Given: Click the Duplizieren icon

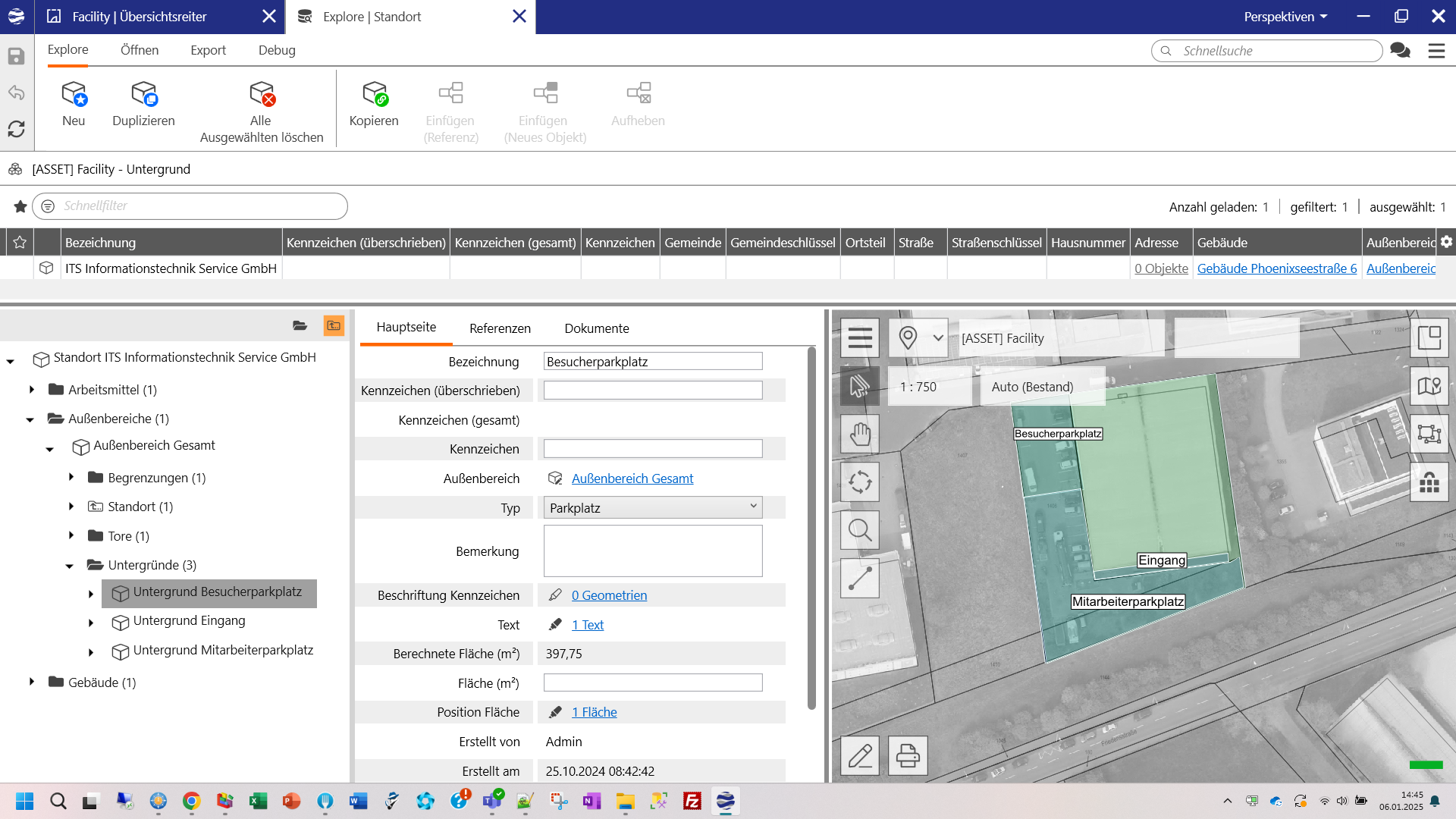Looking at the screenshot, I should (x=143, y=94).
